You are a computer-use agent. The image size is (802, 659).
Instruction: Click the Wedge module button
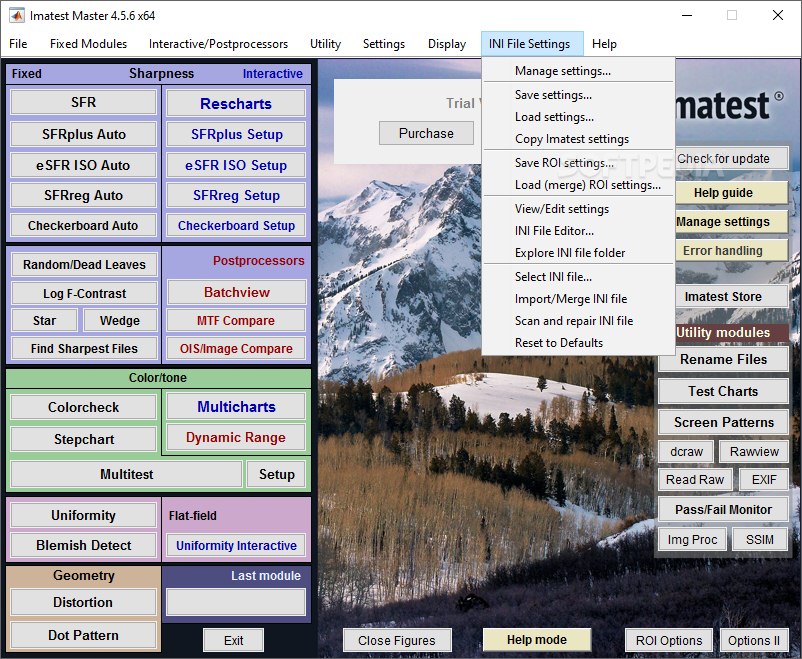(120, 321)
